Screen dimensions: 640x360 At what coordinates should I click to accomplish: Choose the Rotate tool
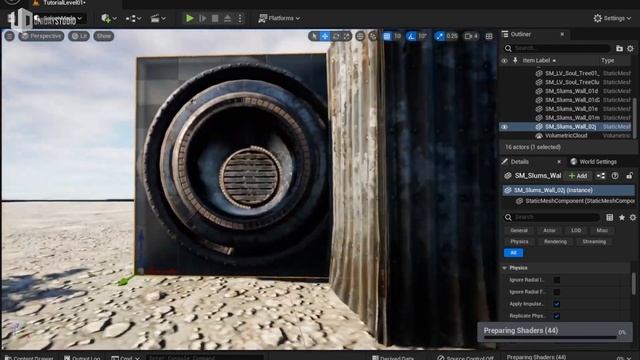336,36
